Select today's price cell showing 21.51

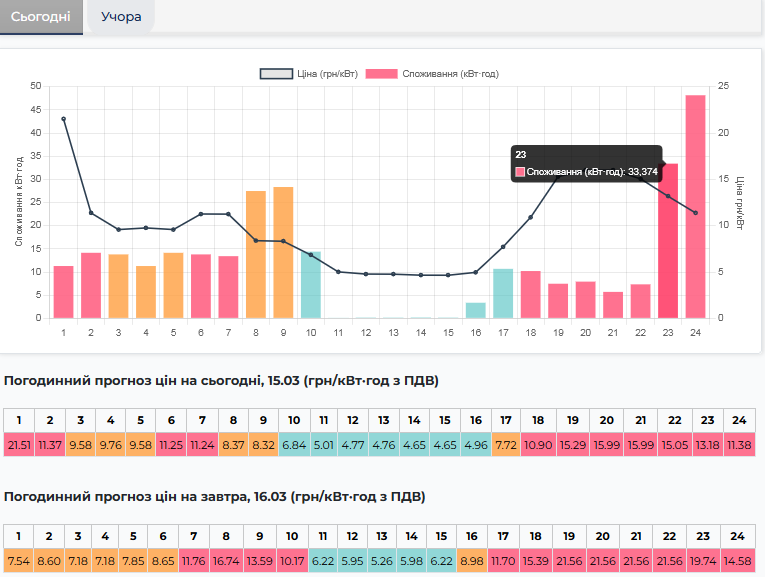pyautogui.click(x=18, y=444)
